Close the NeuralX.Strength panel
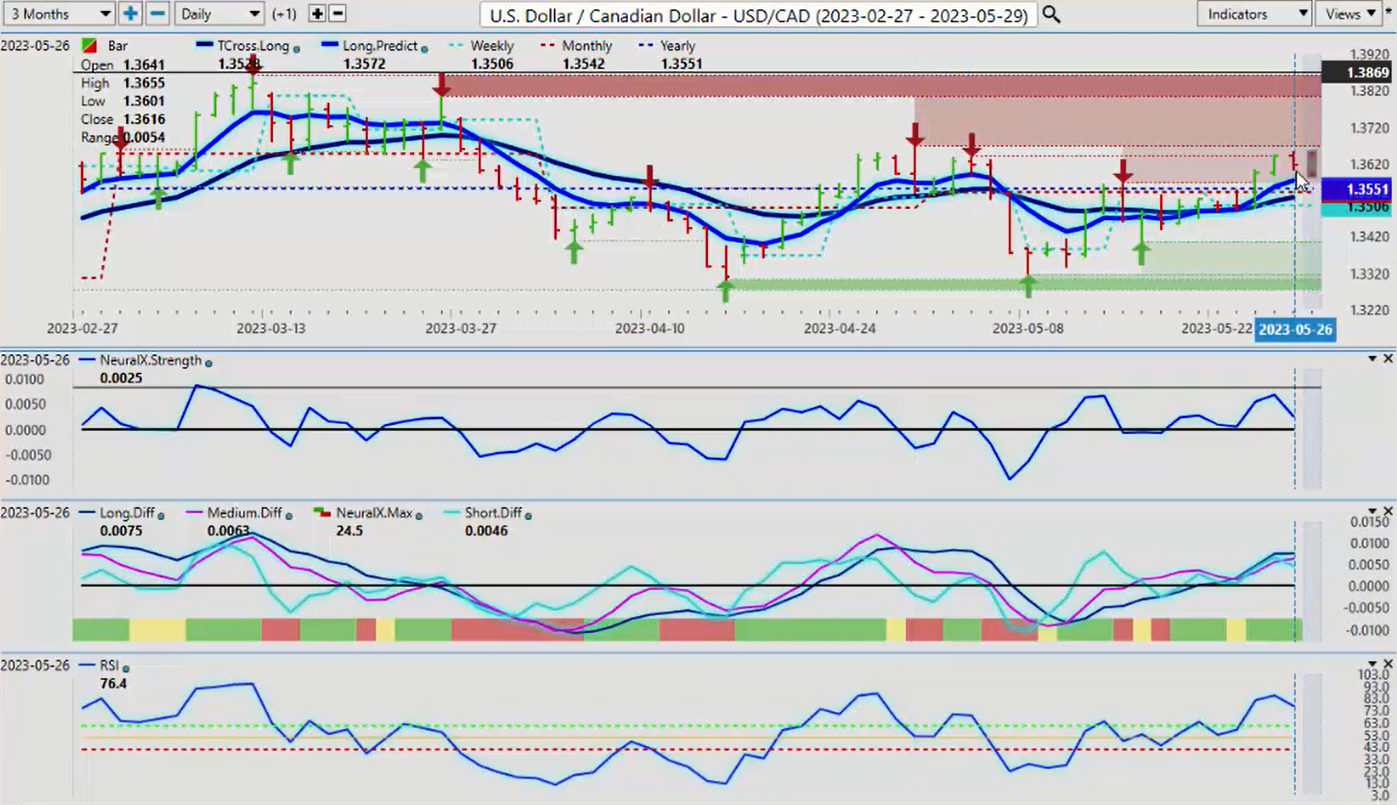This screenshot has width=1397, height=805. pos(1388,358)
